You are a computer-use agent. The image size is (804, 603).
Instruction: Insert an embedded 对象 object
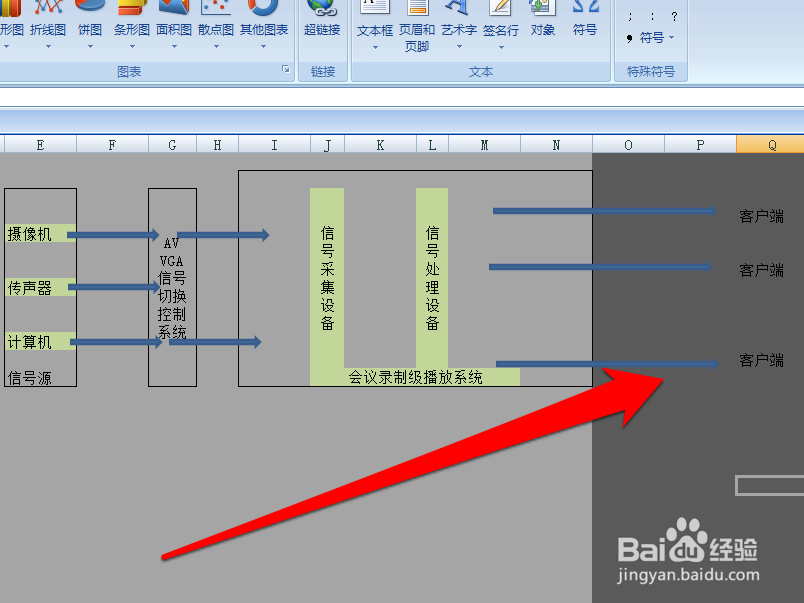(x=541, y=22)
